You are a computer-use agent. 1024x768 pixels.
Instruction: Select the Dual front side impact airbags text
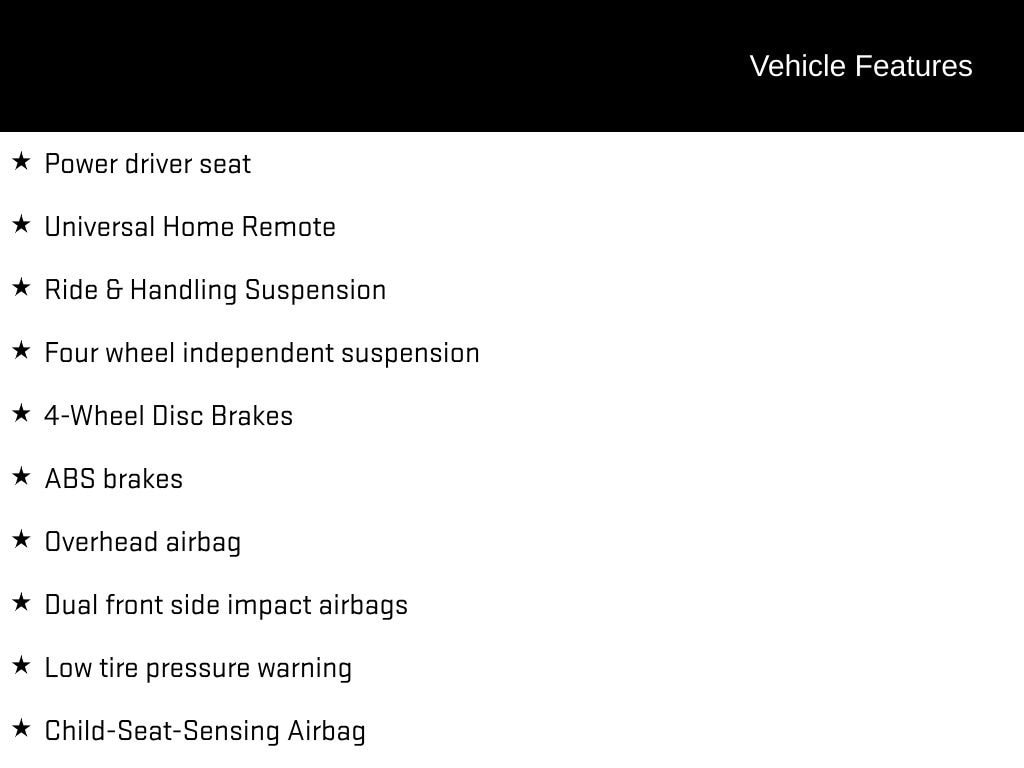[226, 605]
